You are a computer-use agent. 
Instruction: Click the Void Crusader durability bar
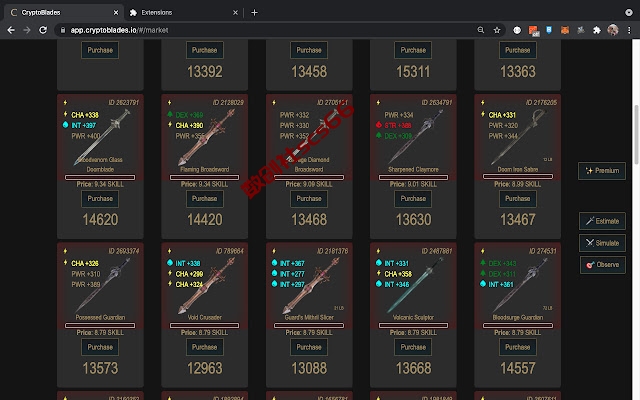[204, 326]
